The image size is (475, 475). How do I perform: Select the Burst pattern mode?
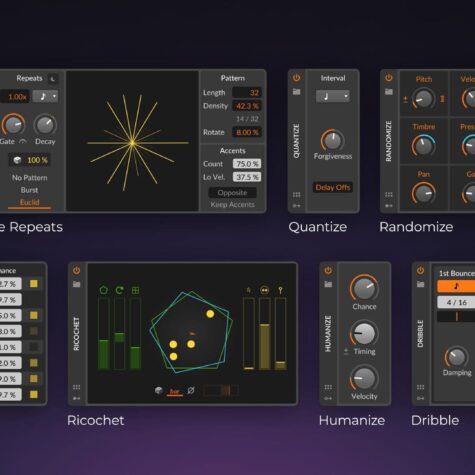29,190
